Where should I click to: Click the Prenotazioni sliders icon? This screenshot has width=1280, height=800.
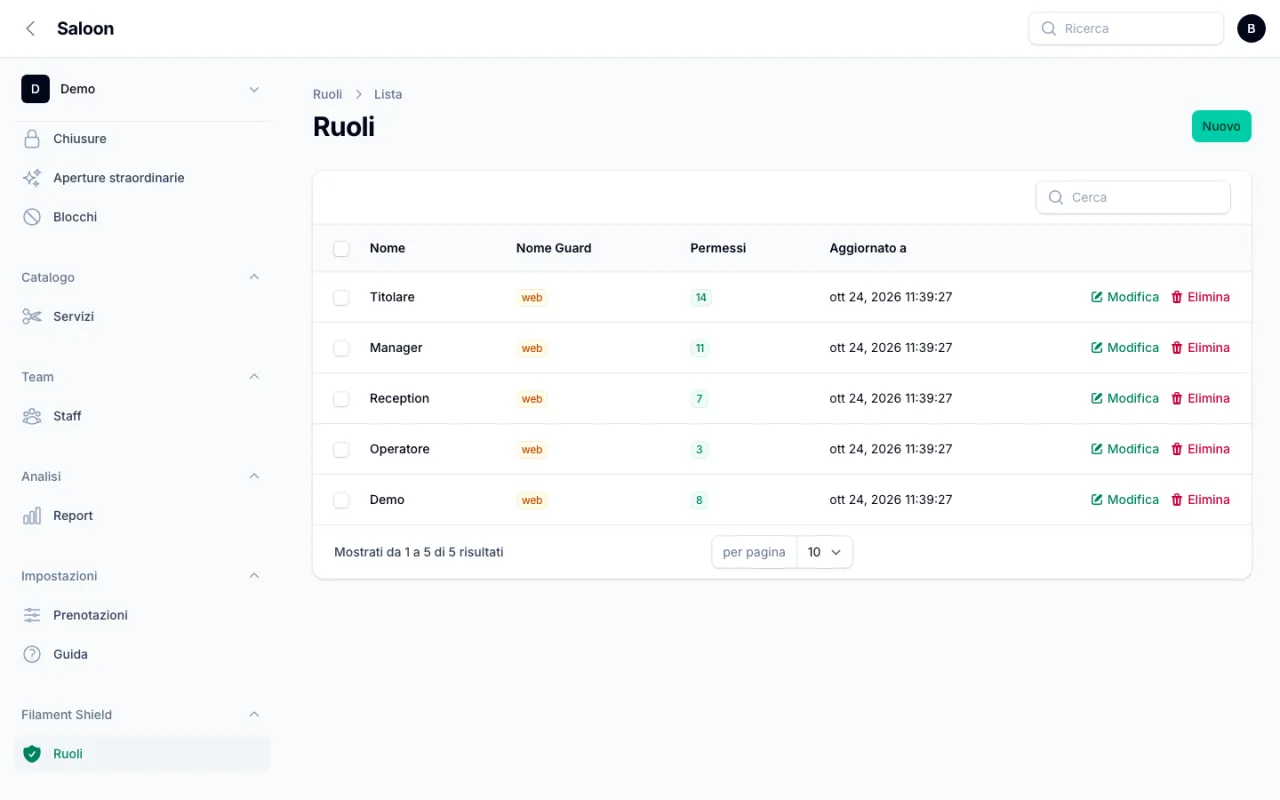click(x=32, y=615)
